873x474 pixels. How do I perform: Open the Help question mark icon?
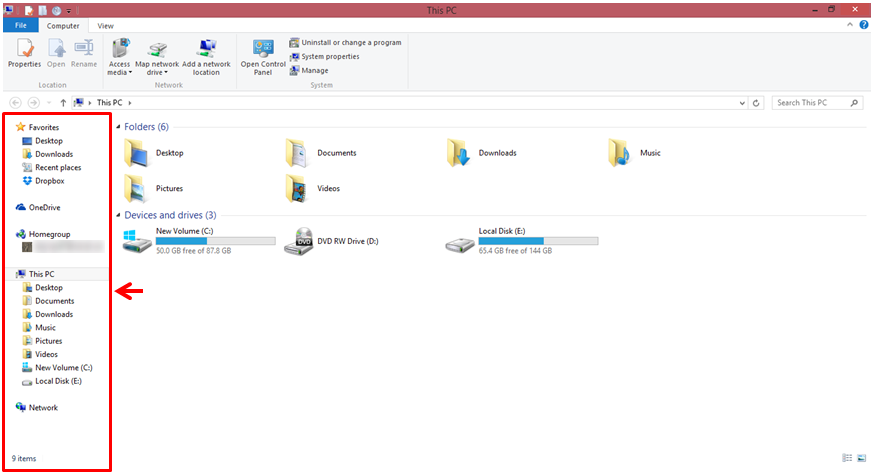click(x=864, y=25)
